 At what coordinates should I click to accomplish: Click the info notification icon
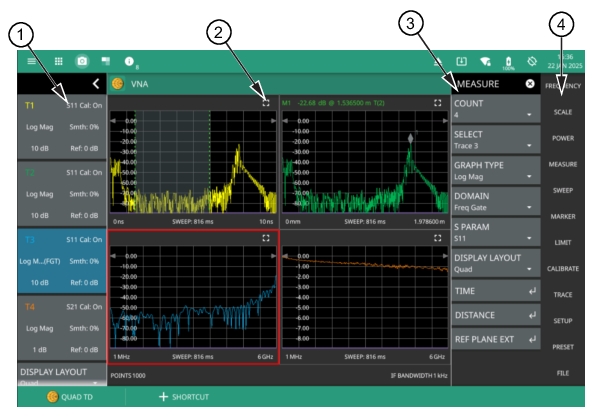click(129, 60)
